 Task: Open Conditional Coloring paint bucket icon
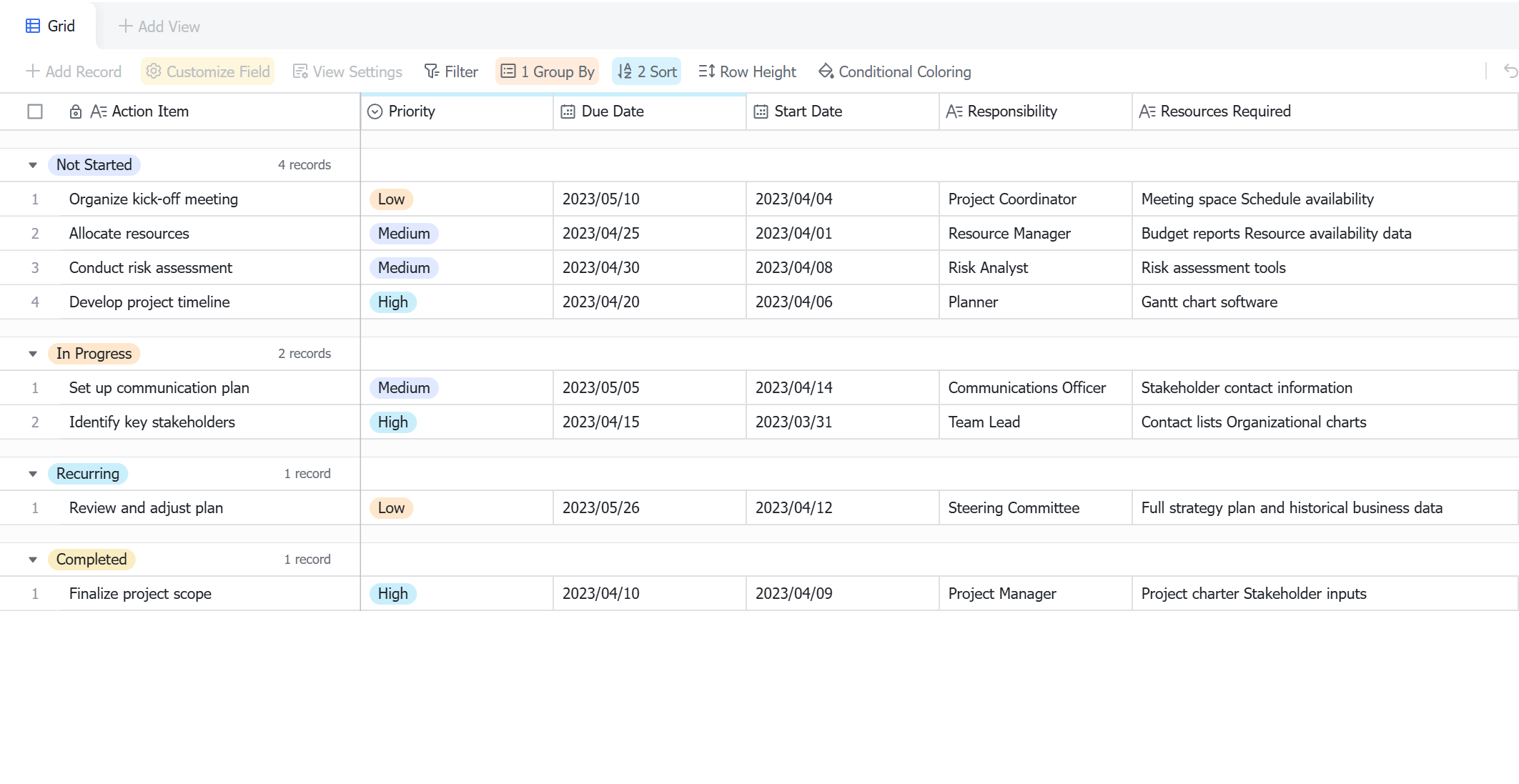(x=826, y=71)
